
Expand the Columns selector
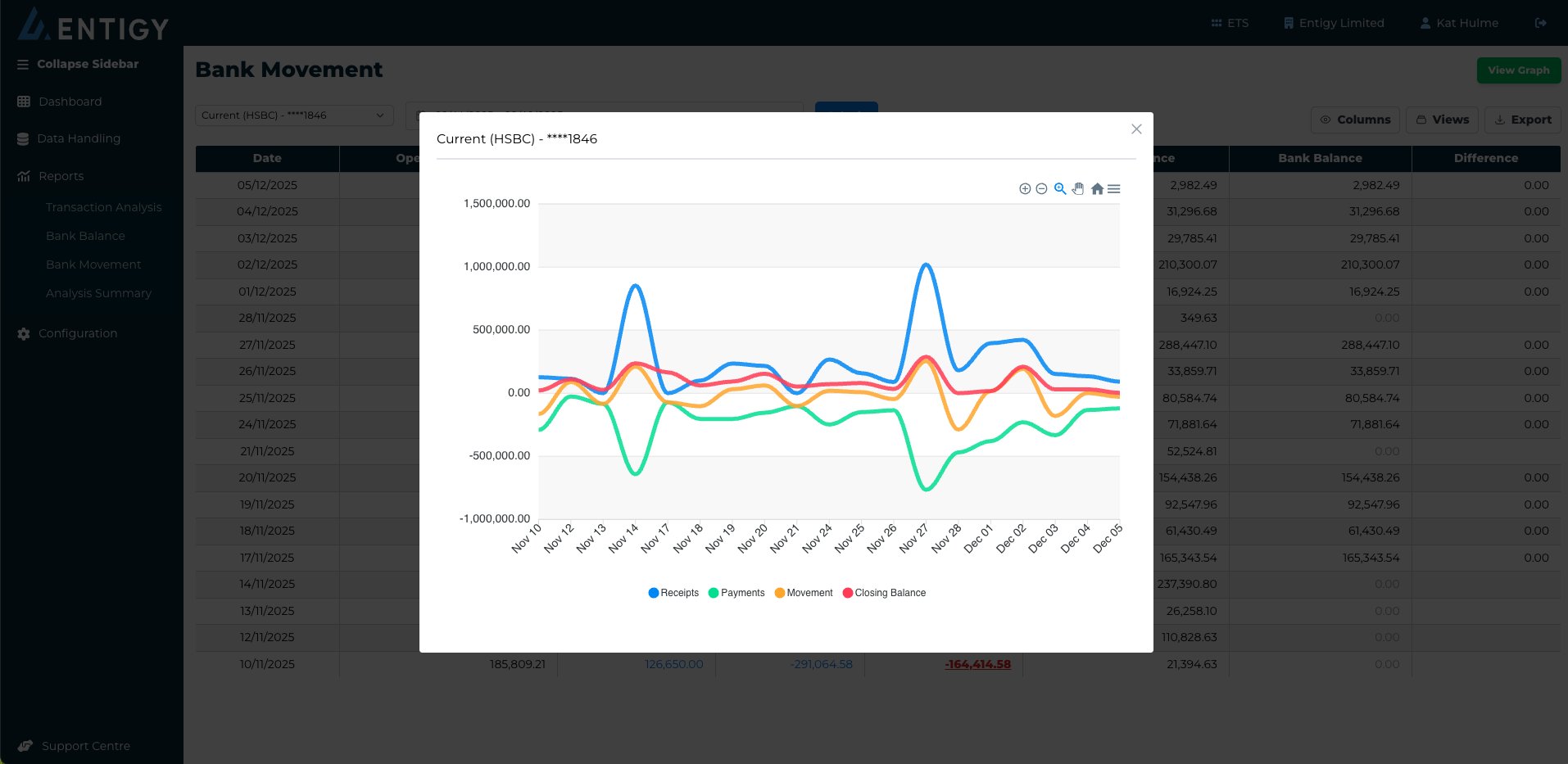(x=1355, y=120)
